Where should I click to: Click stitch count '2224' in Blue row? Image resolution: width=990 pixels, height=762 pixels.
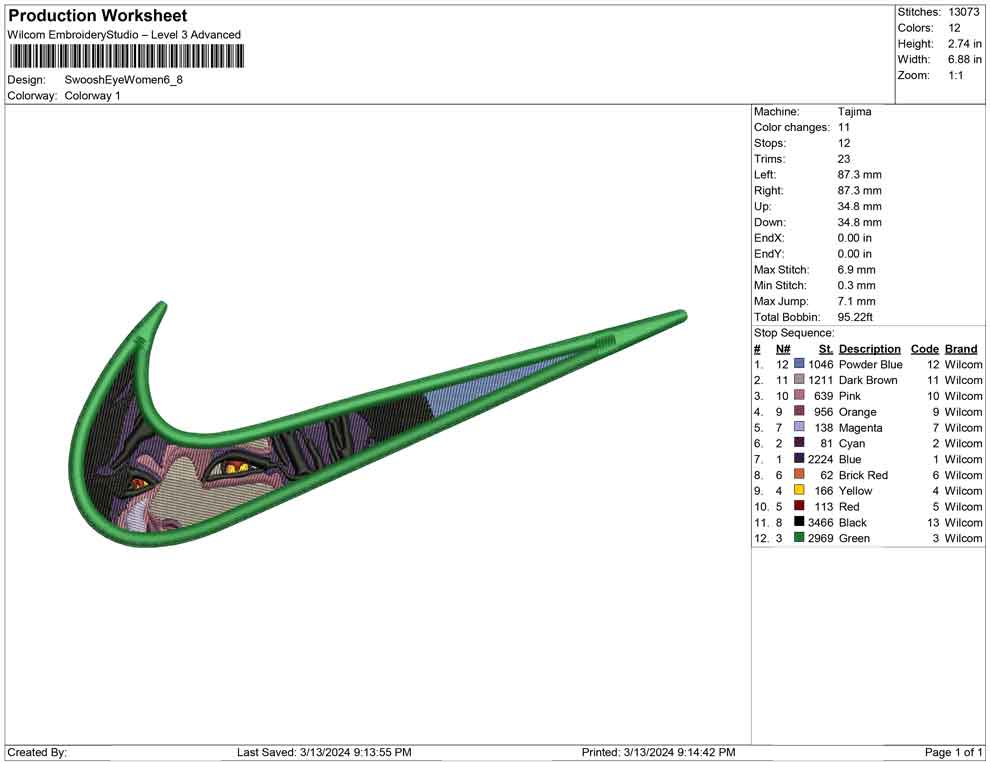tap(820, 459)
